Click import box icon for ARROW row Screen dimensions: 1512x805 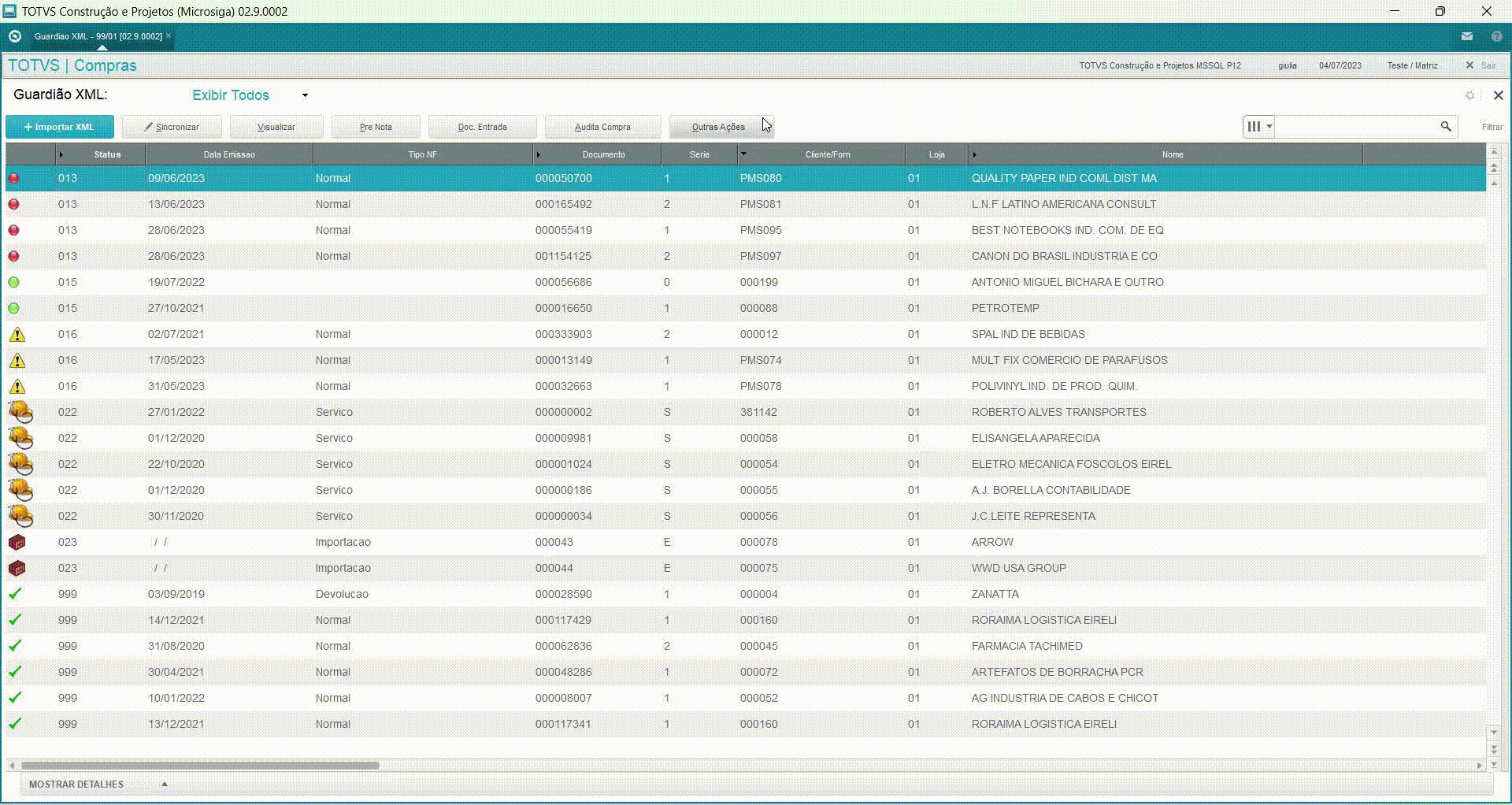pos(17,543)
